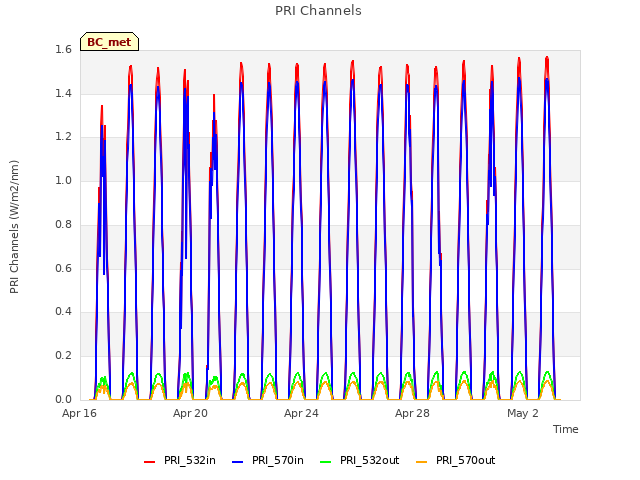The image size is (640, 480).
Task: Toggle the PRI_532in legend entry
Action: pos(180,460)
